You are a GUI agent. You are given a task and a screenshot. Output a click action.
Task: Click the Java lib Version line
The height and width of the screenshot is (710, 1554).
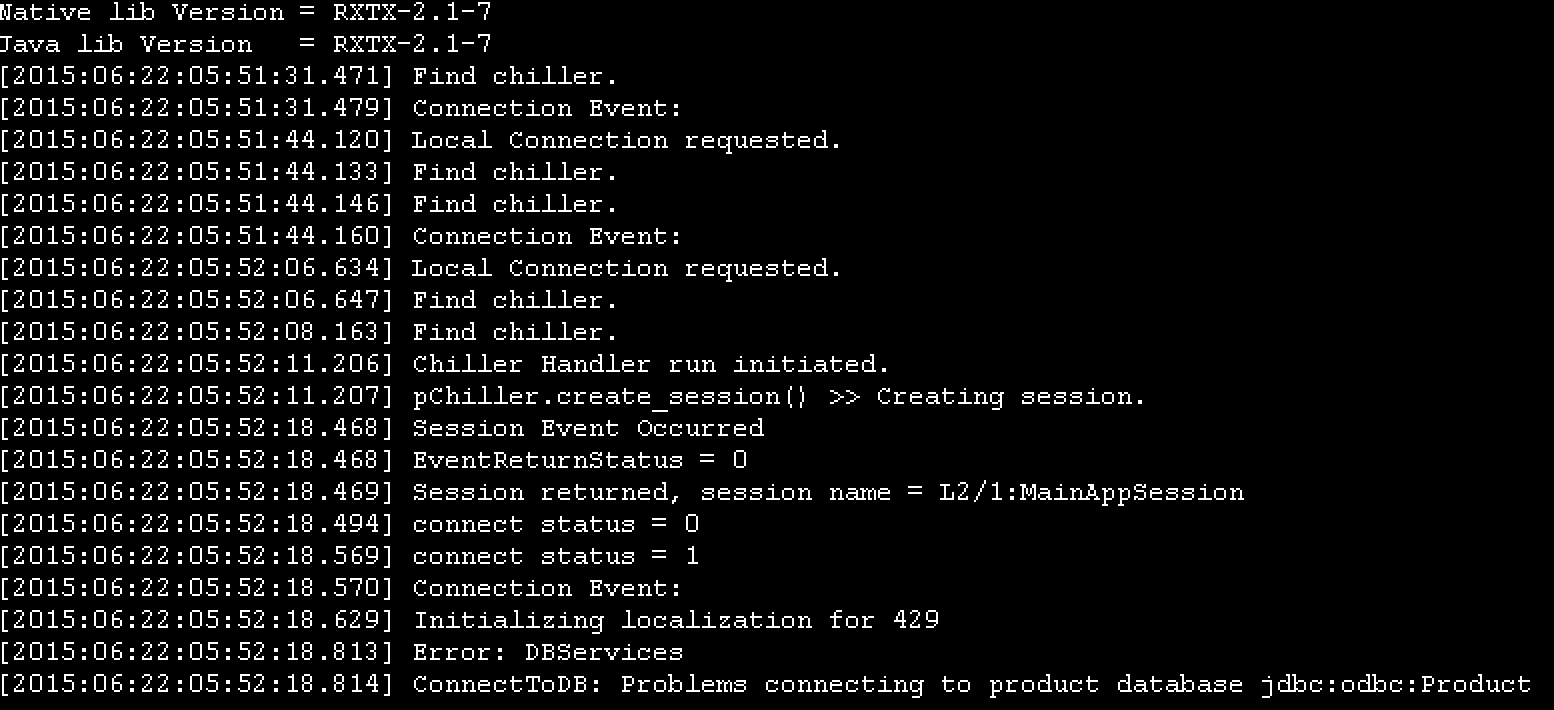pos(245,45)
